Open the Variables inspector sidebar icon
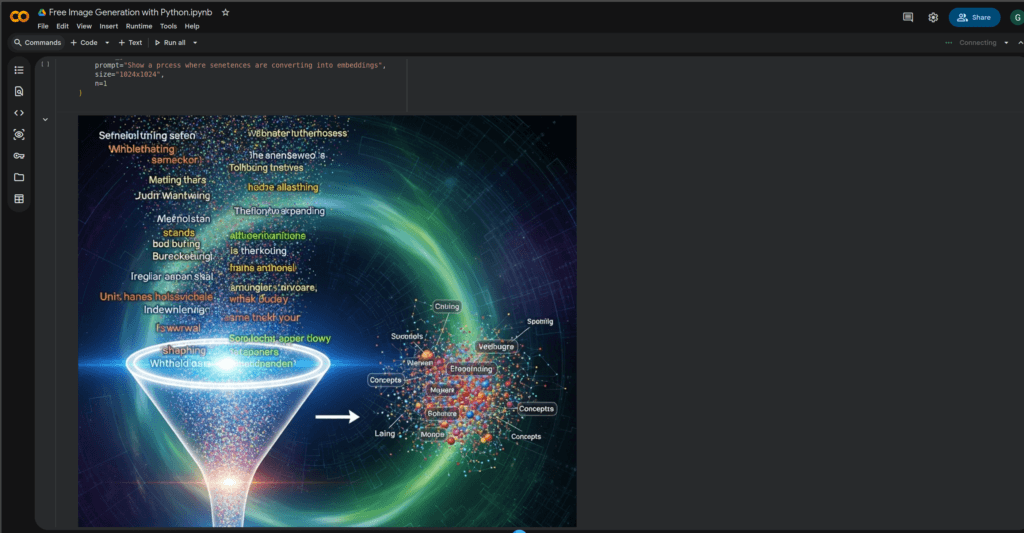This screenshot has width=1024, height=533. [x=19, y=135]
